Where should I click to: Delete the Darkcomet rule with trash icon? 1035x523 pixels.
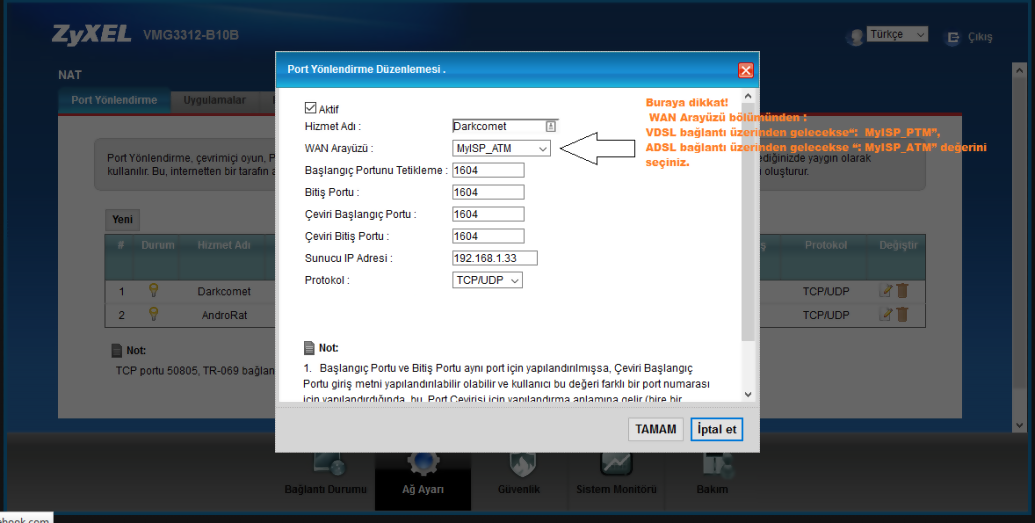(902, 291)
